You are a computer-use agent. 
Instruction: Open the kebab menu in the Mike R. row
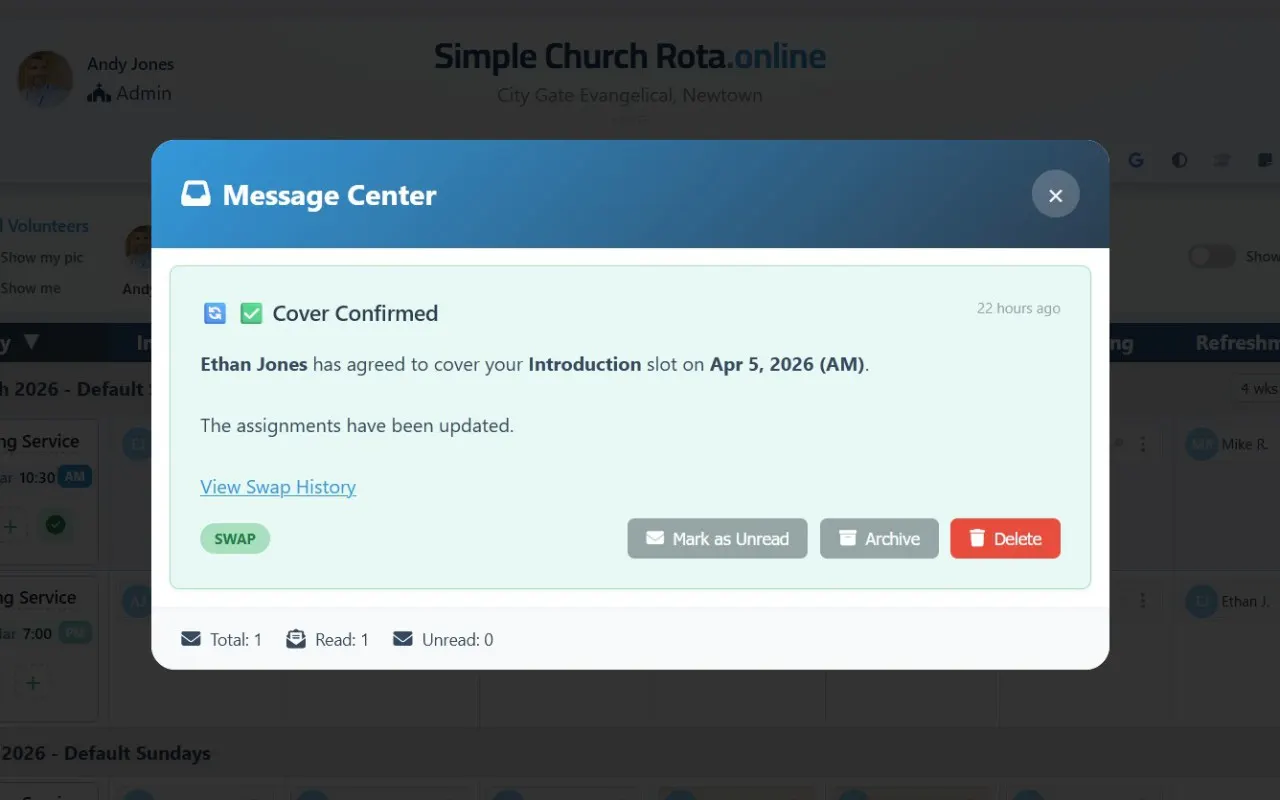[x=1143, y=444]
